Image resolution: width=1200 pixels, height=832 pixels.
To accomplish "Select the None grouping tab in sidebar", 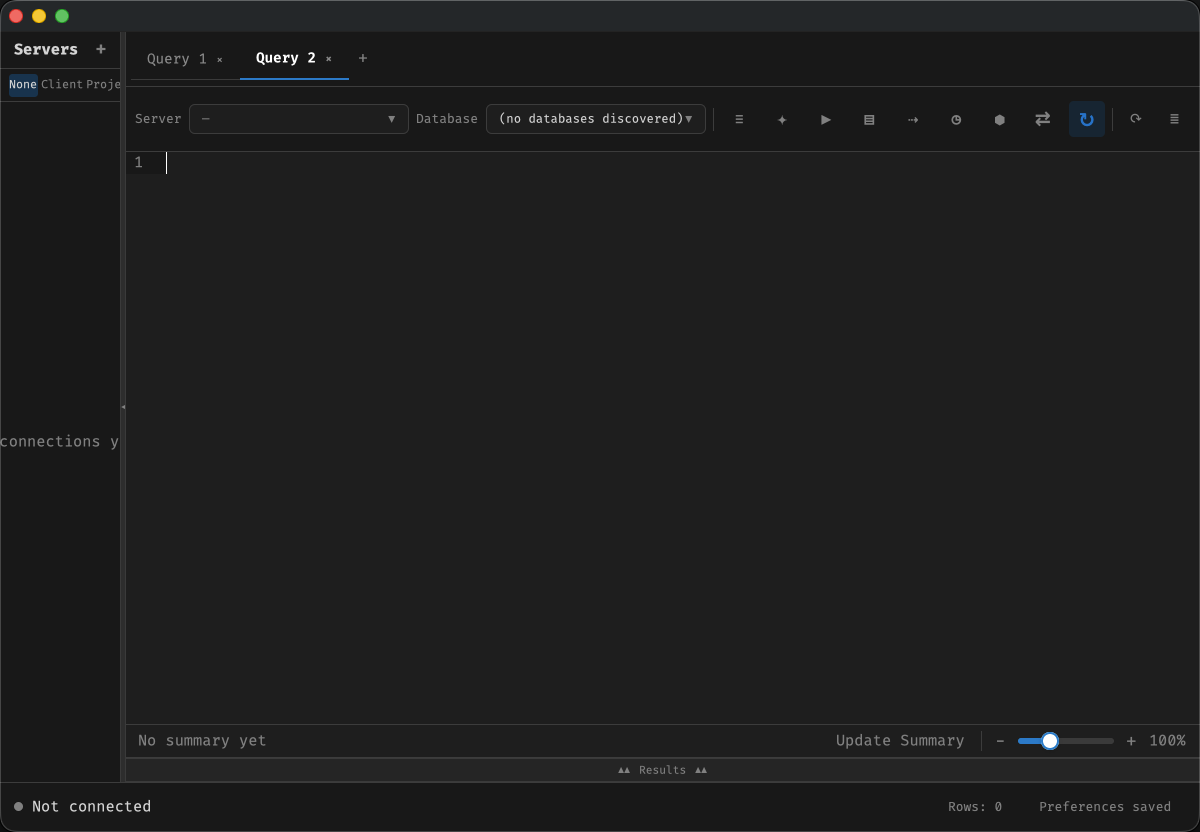I will pos(23,85).
